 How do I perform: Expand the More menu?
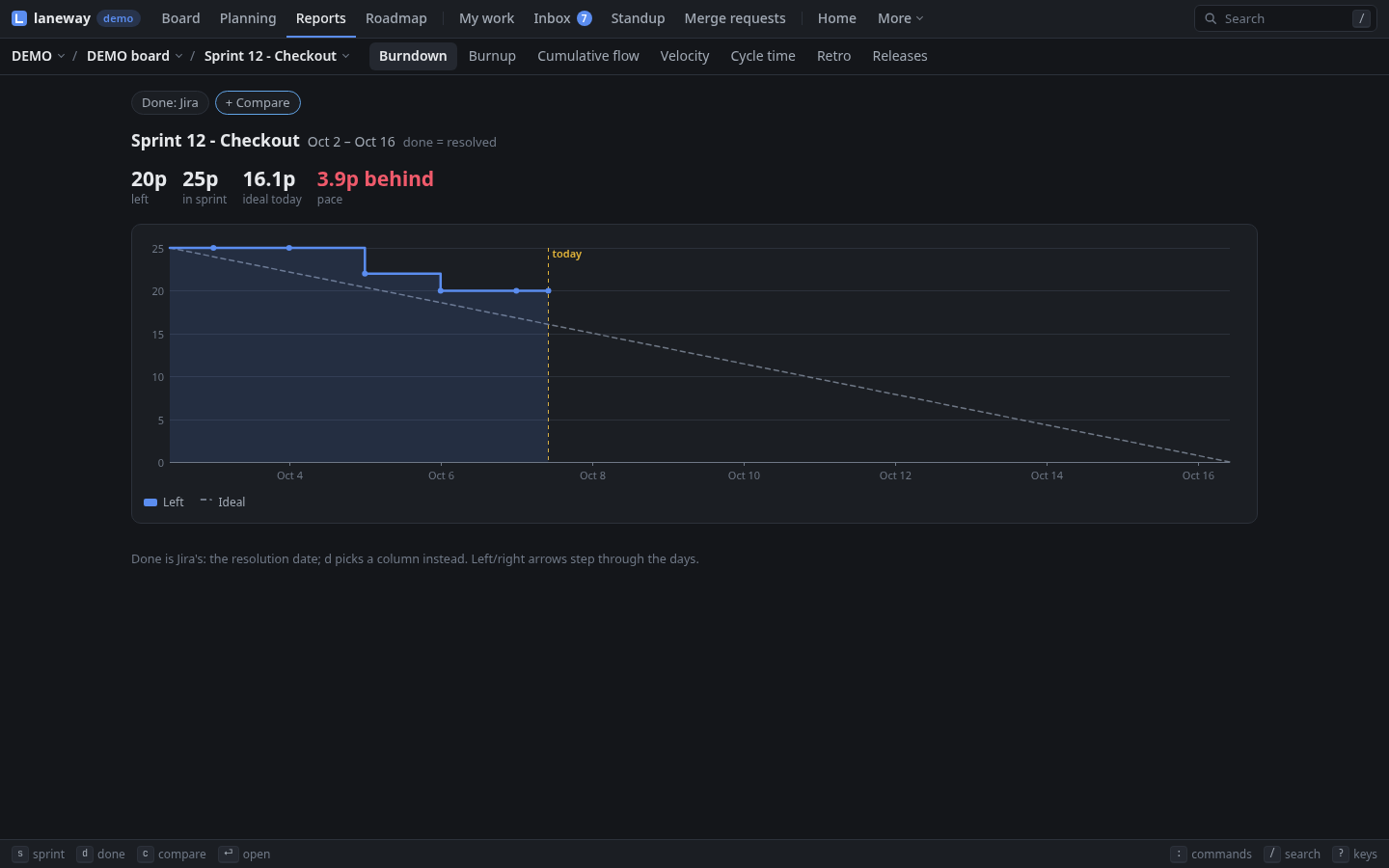[x=900, y=18]
